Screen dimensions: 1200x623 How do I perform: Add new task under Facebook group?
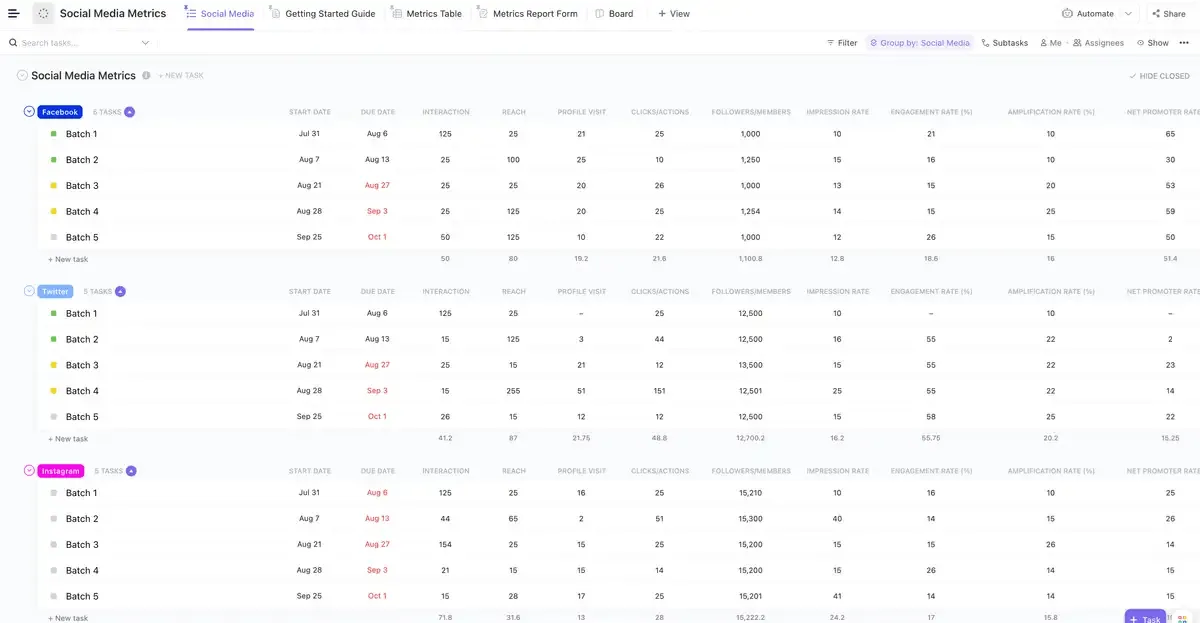(68, 259)
